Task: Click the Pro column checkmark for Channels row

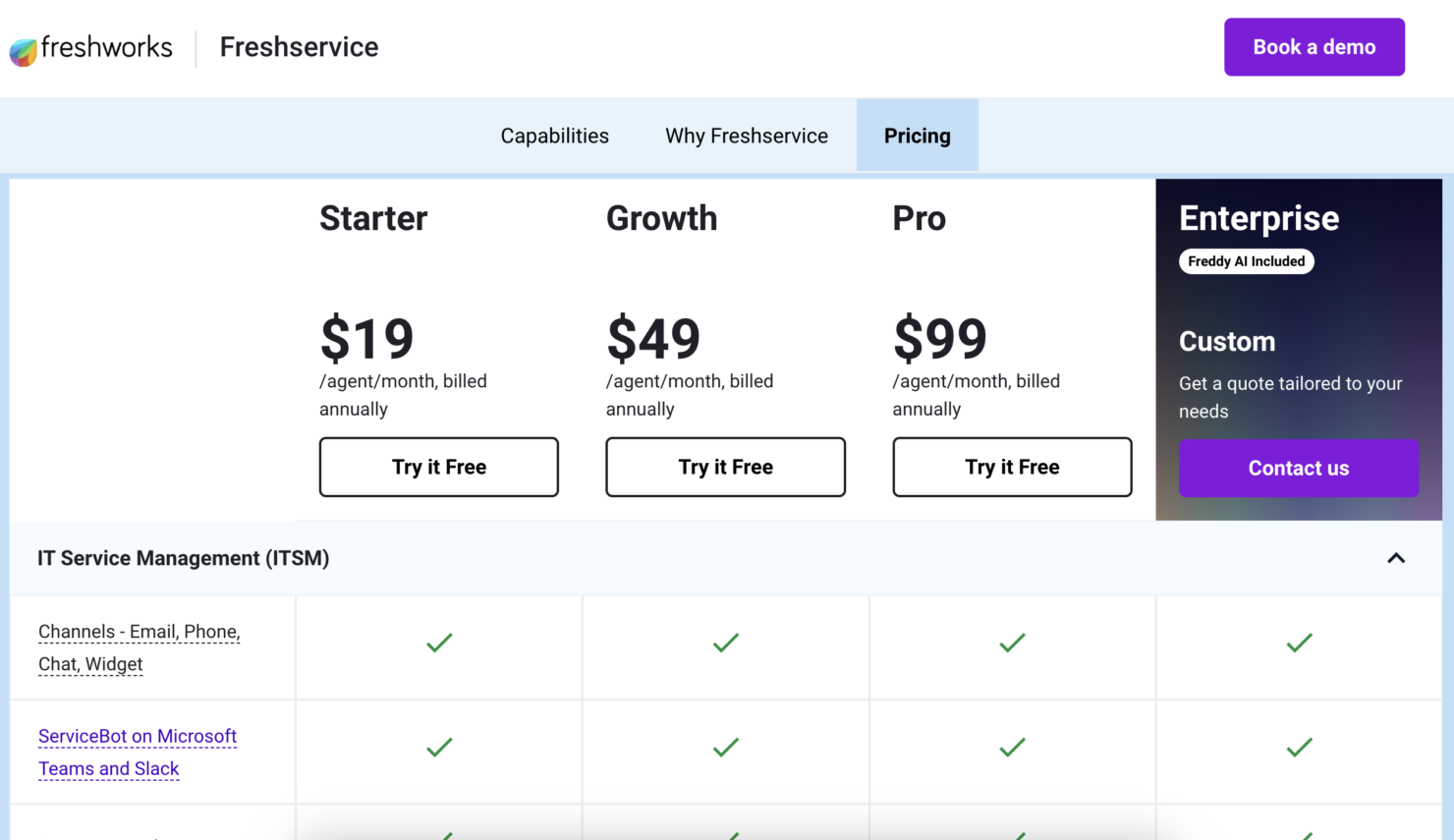Action: (1011, 643)
